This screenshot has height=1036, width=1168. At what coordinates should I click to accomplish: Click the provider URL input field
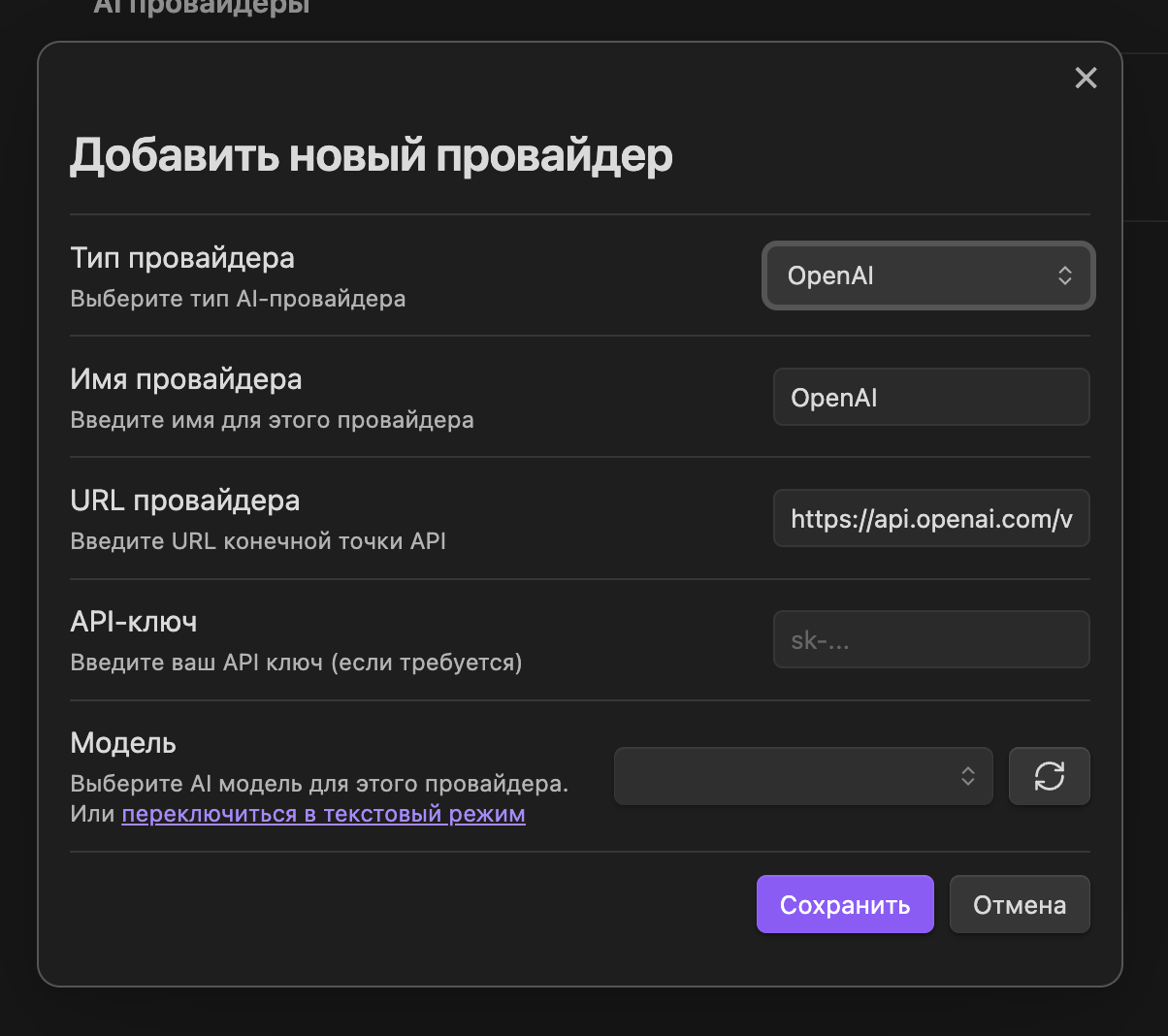click(931, 518)
